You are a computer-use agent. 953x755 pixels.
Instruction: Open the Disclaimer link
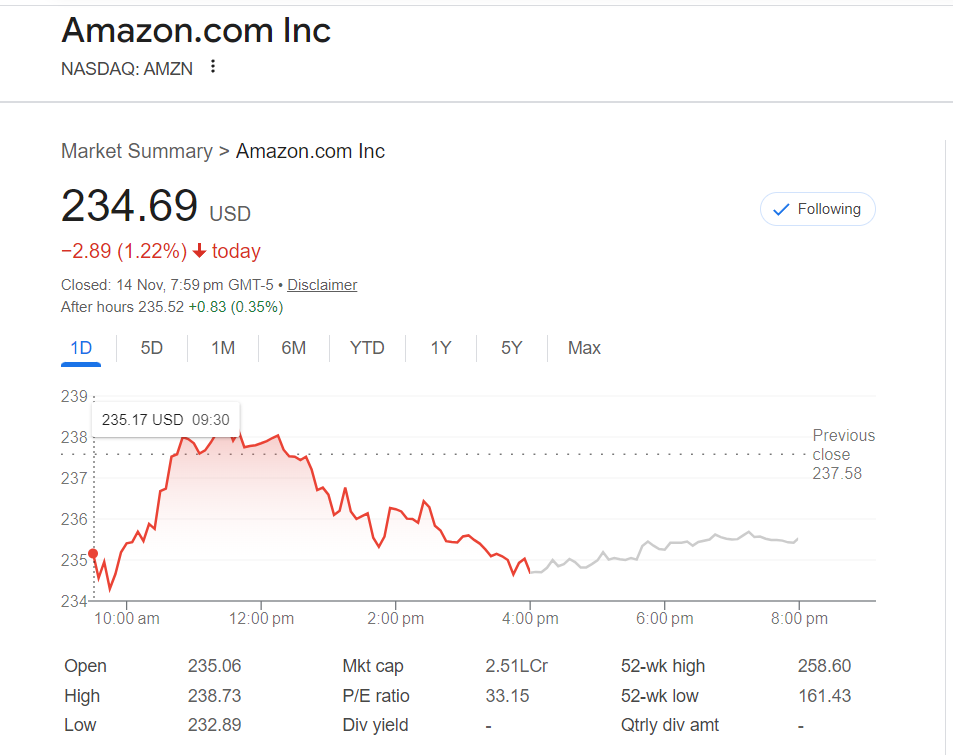322,285
